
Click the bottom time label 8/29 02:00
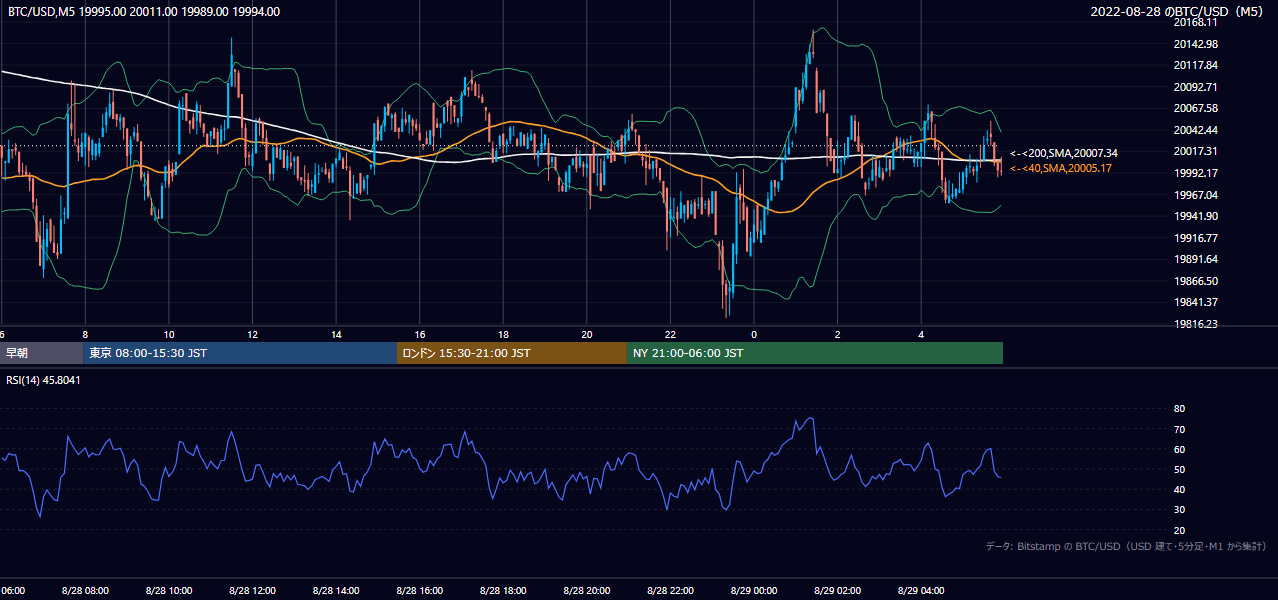click(x=838, y=590)
